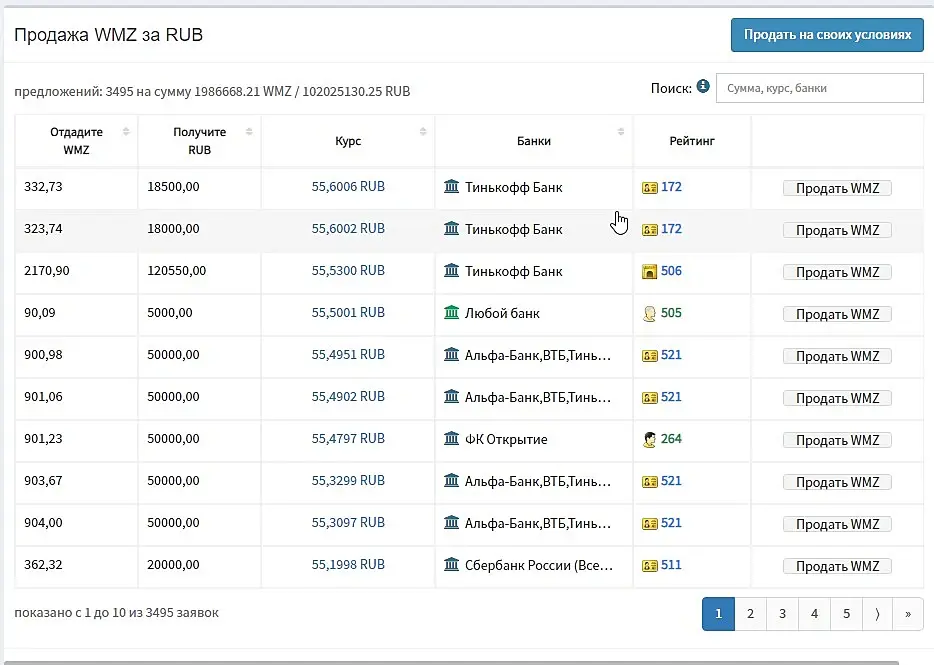Image resolution: width=934 pixels, height=665 pixels.
Task: Click Продать WMZ for the 901,06 offer
Action: tap(837, 397)
